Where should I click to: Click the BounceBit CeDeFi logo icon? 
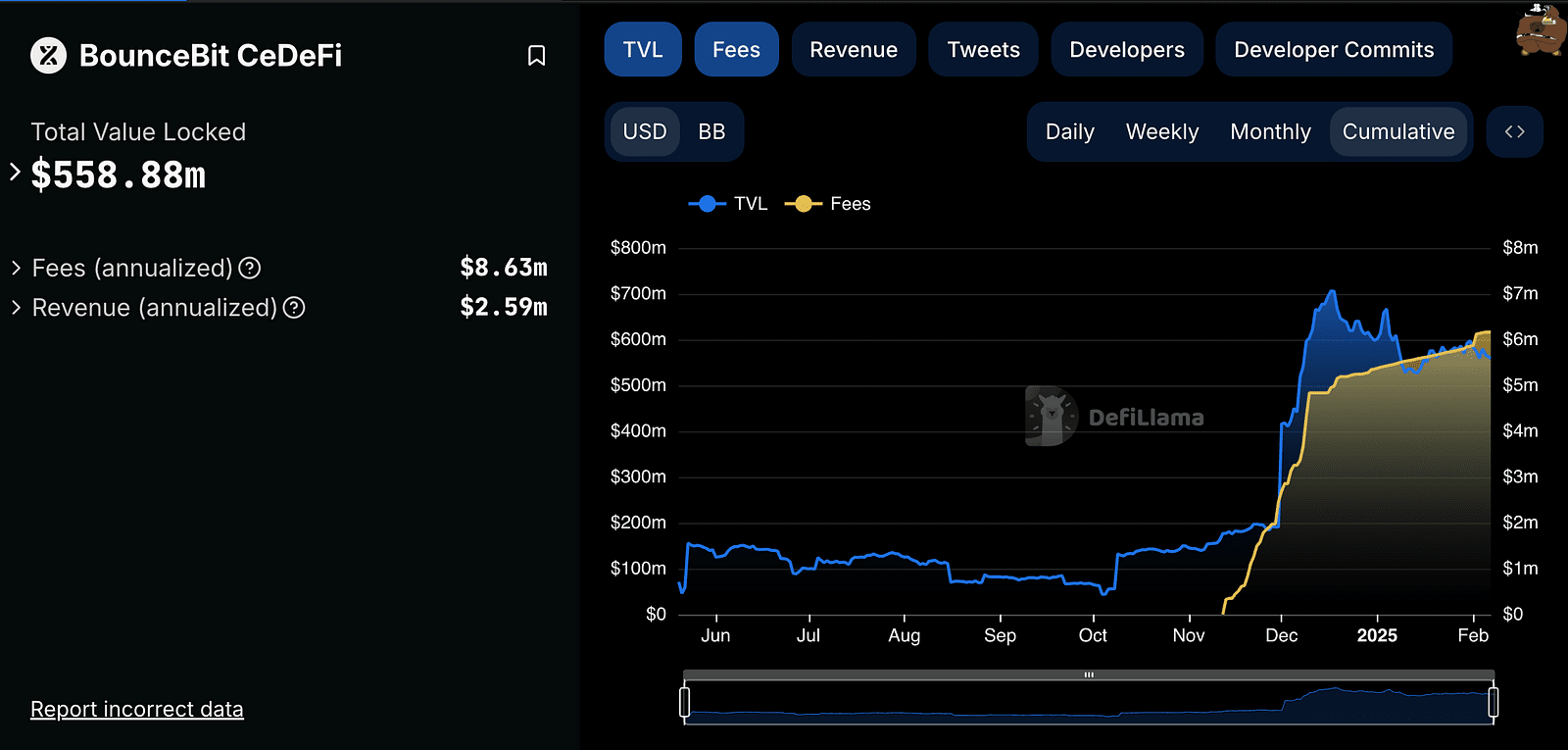(49, 56)
